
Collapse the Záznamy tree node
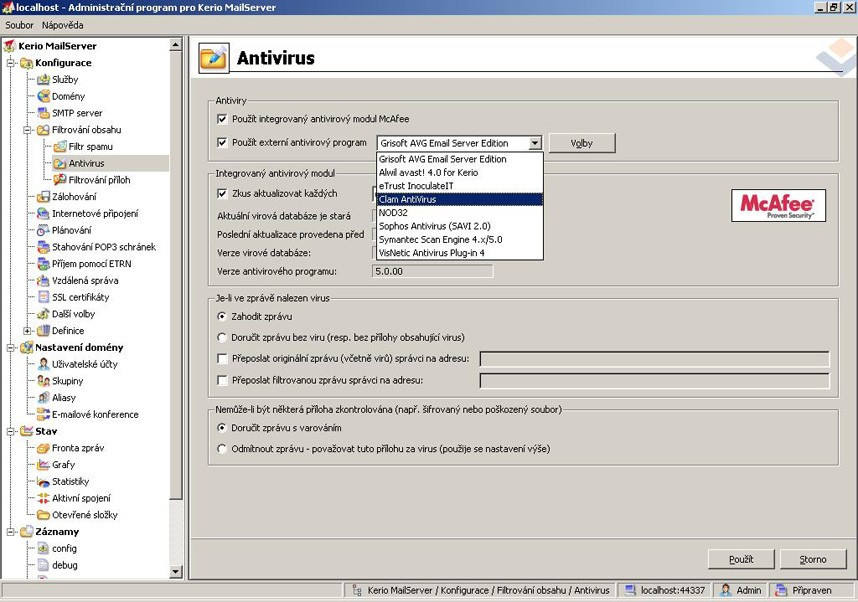click(10, 532)
